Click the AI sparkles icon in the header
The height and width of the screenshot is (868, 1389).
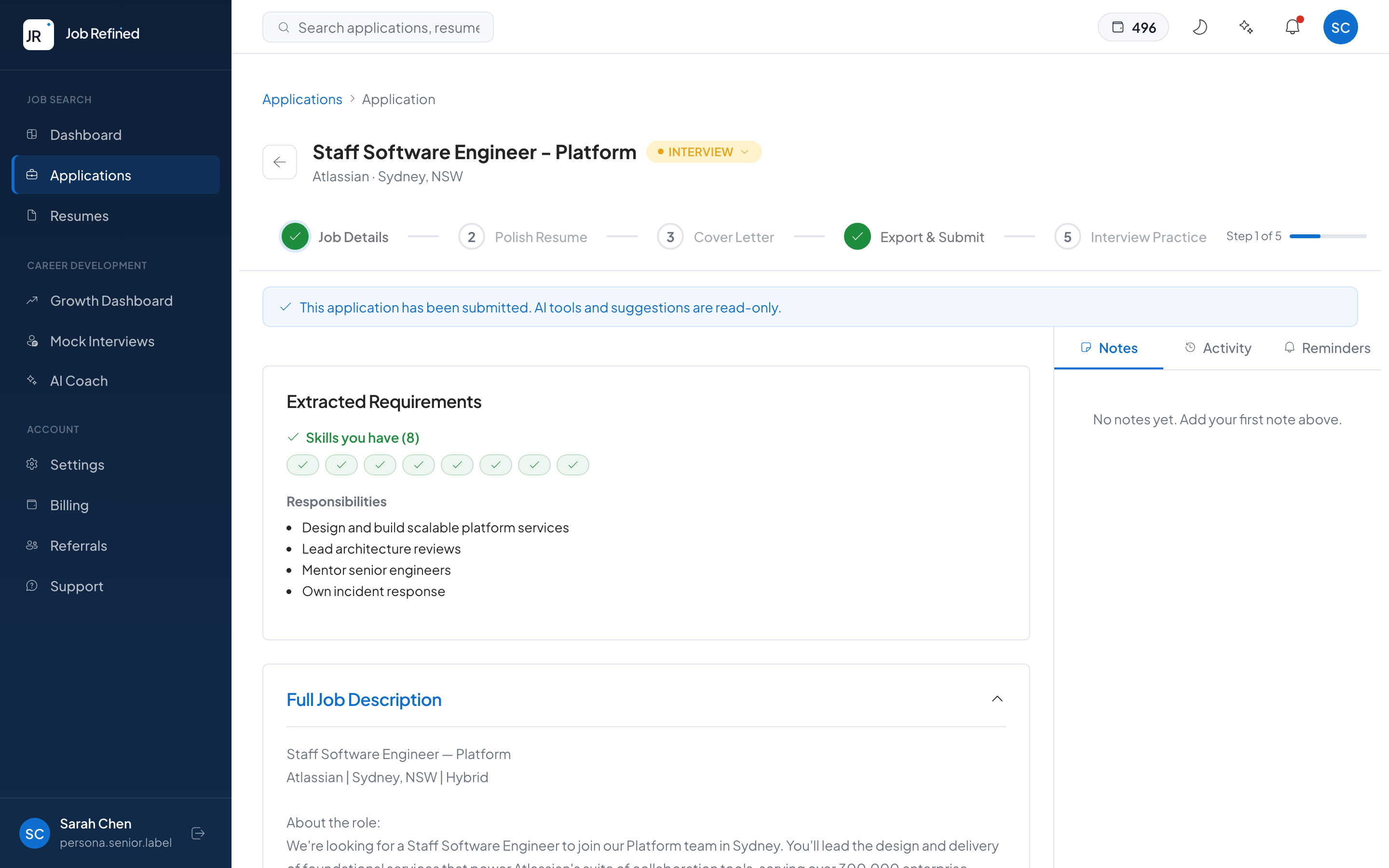[1246, 27]
